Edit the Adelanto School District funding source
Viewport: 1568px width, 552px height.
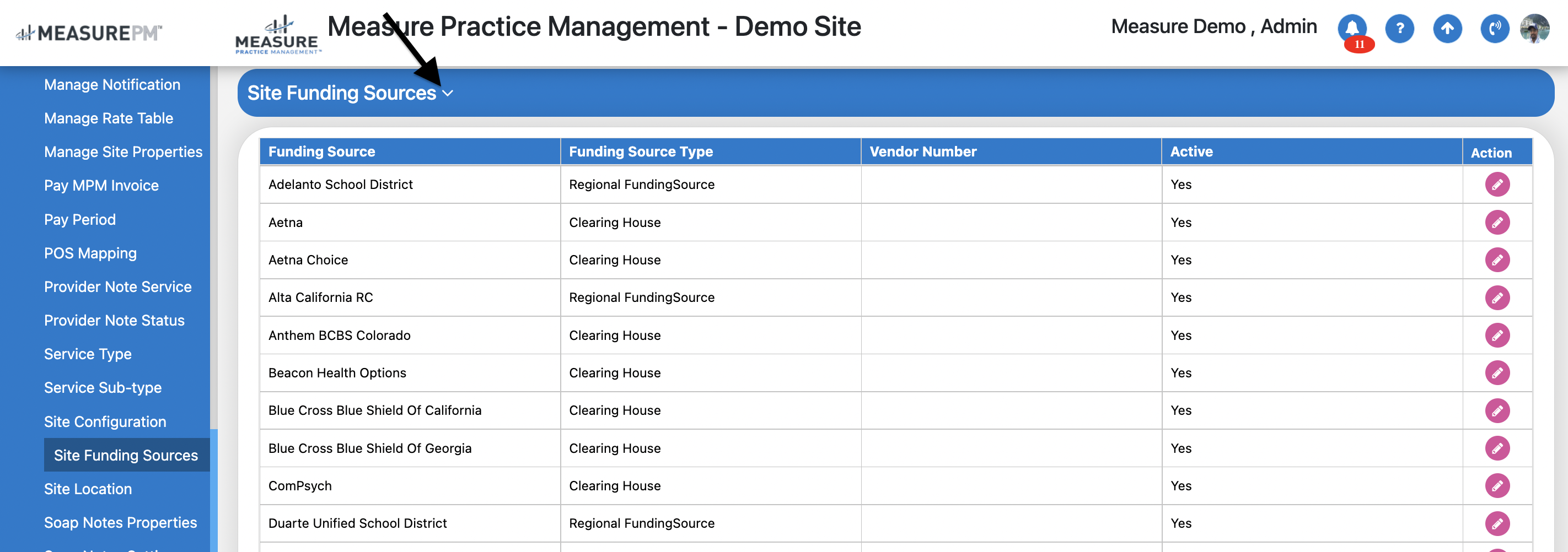point(1497,184)
